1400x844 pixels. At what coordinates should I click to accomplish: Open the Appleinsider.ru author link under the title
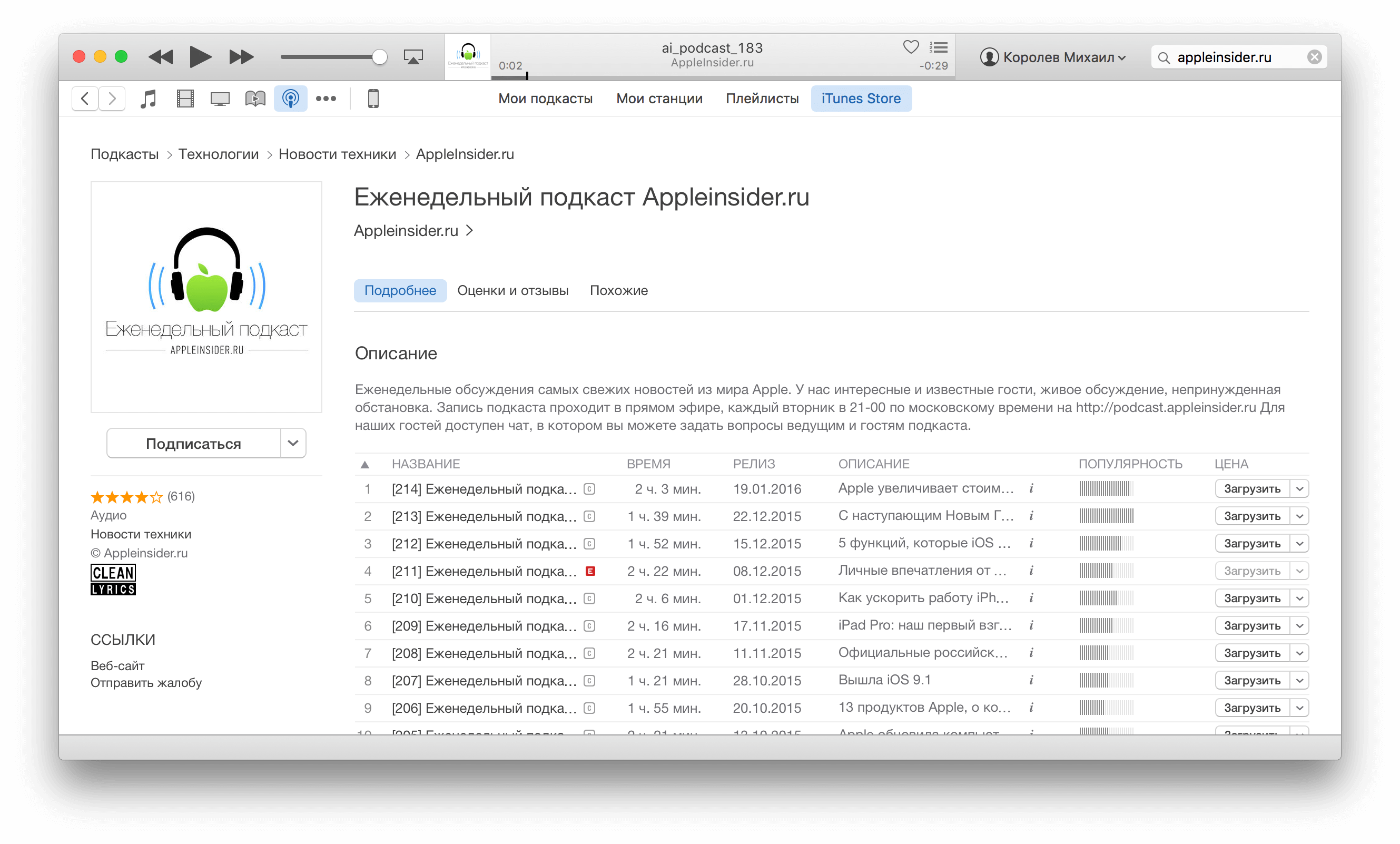(413, 230)
